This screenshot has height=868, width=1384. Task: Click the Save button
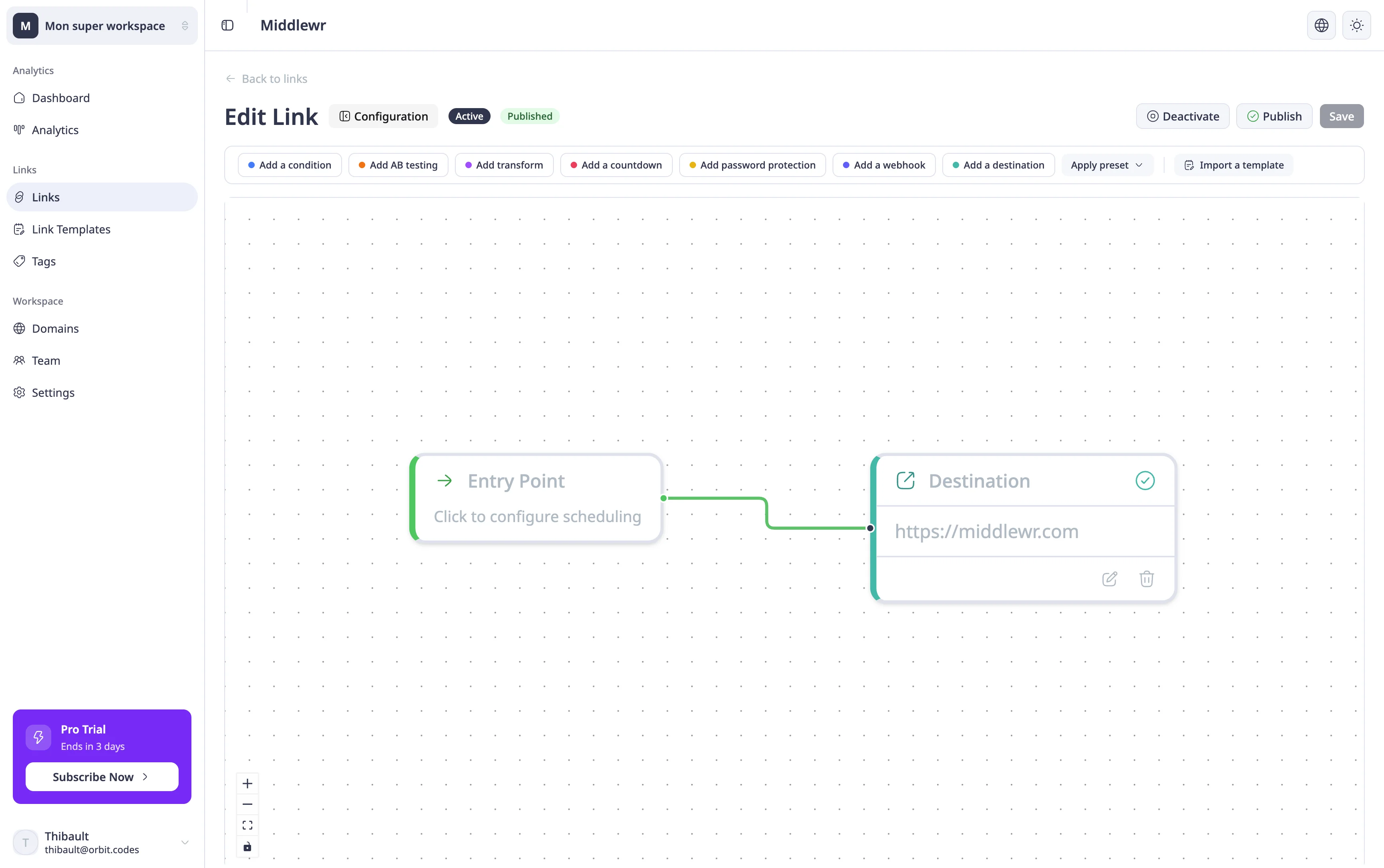[x=1342, y=116]
